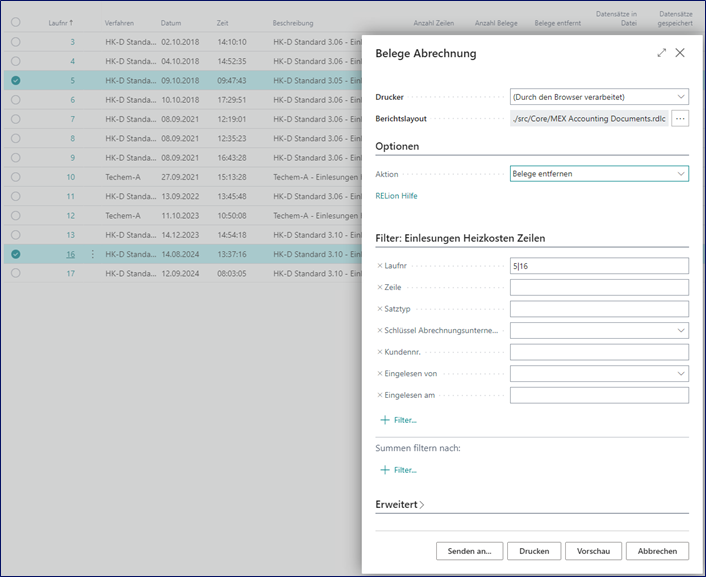The image size is (706, 577).
Task: Open the Drucker dropdown
Action: pos(598,97)
